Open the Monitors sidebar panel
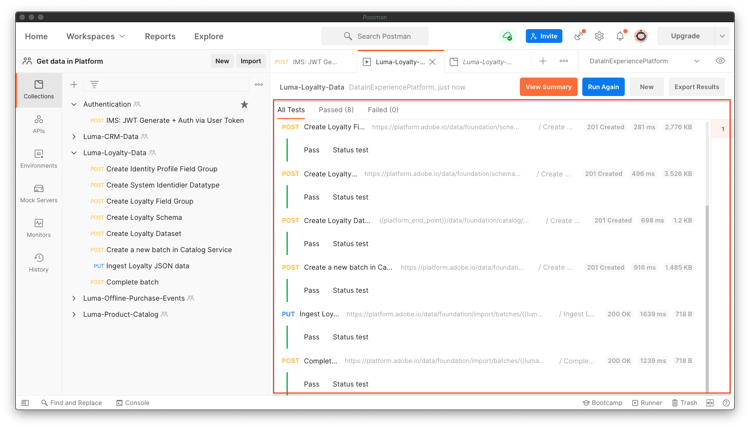The width and height of the screenshot is (750, 429). [39, 228]
